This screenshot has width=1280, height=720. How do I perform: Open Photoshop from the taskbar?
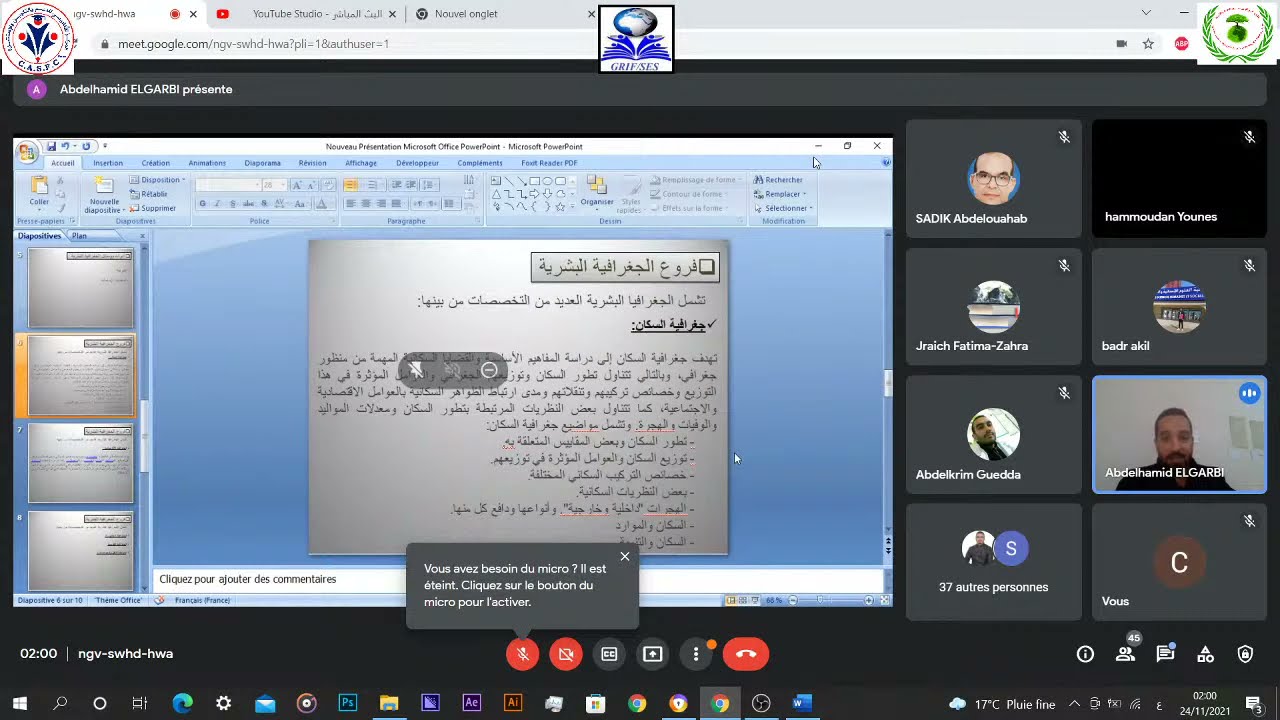click(347, 703)
